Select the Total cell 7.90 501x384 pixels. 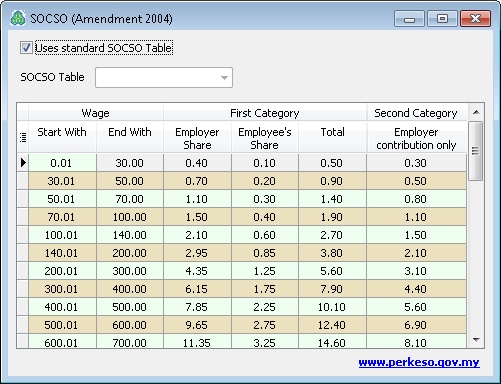pyautogui.click(x=332, y=289)
